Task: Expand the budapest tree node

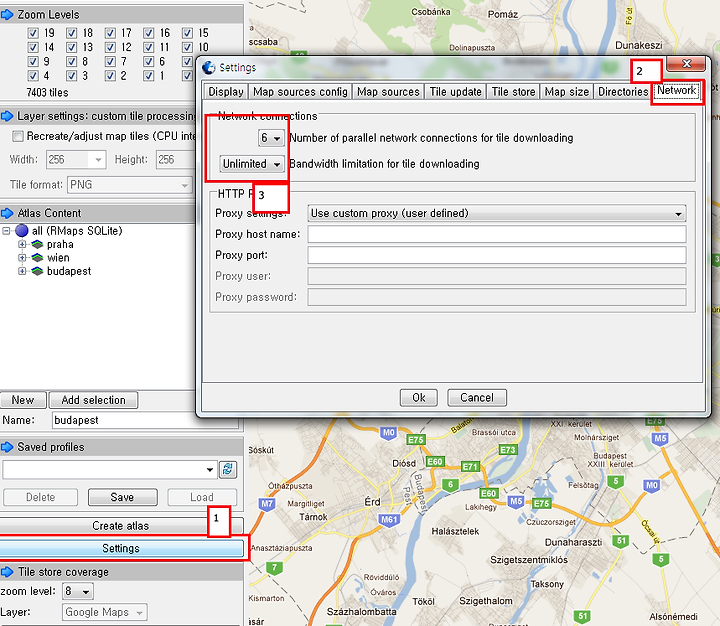Action: [x=22, y=271]
